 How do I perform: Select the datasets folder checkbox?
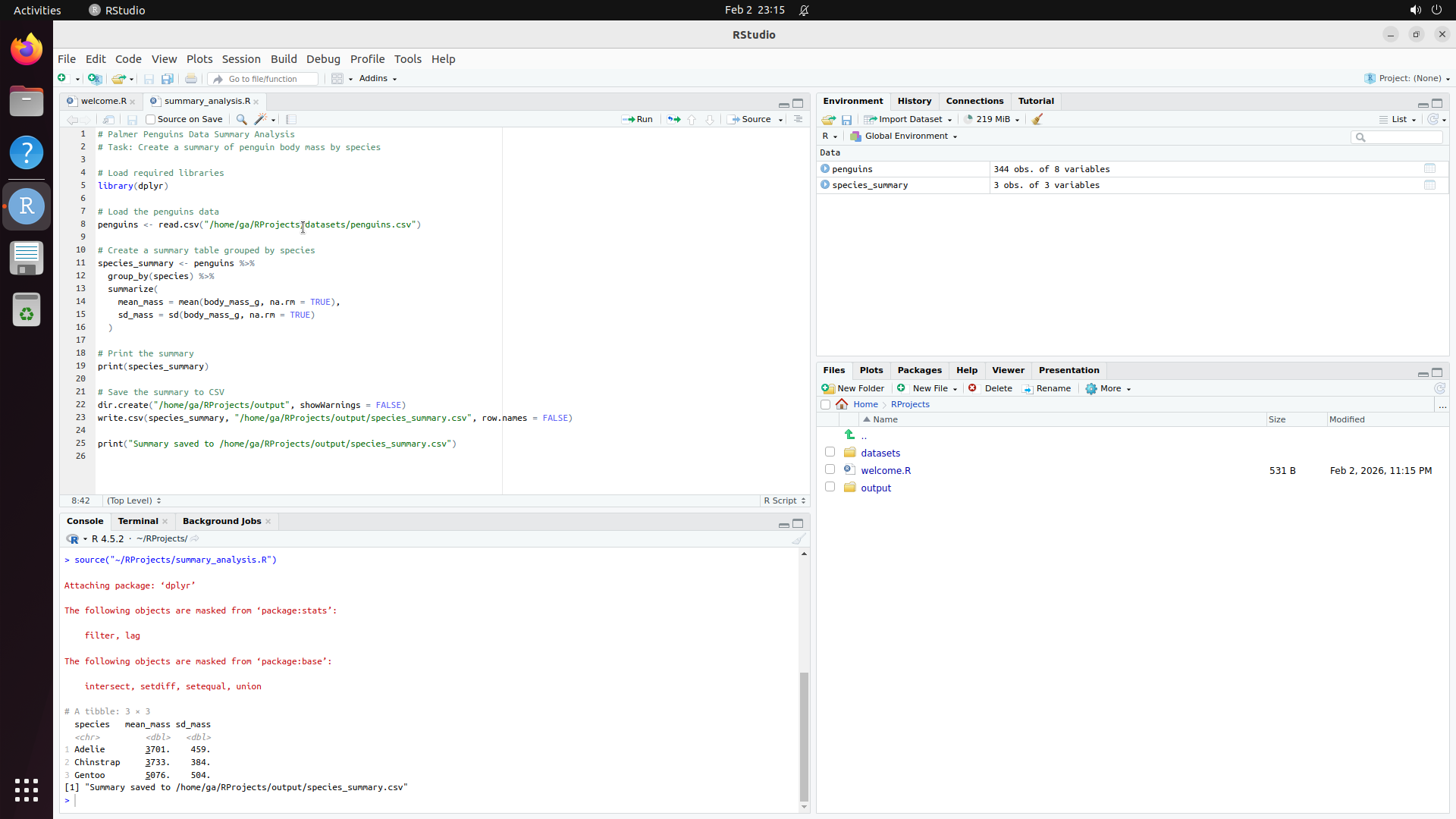coord(830,451)
